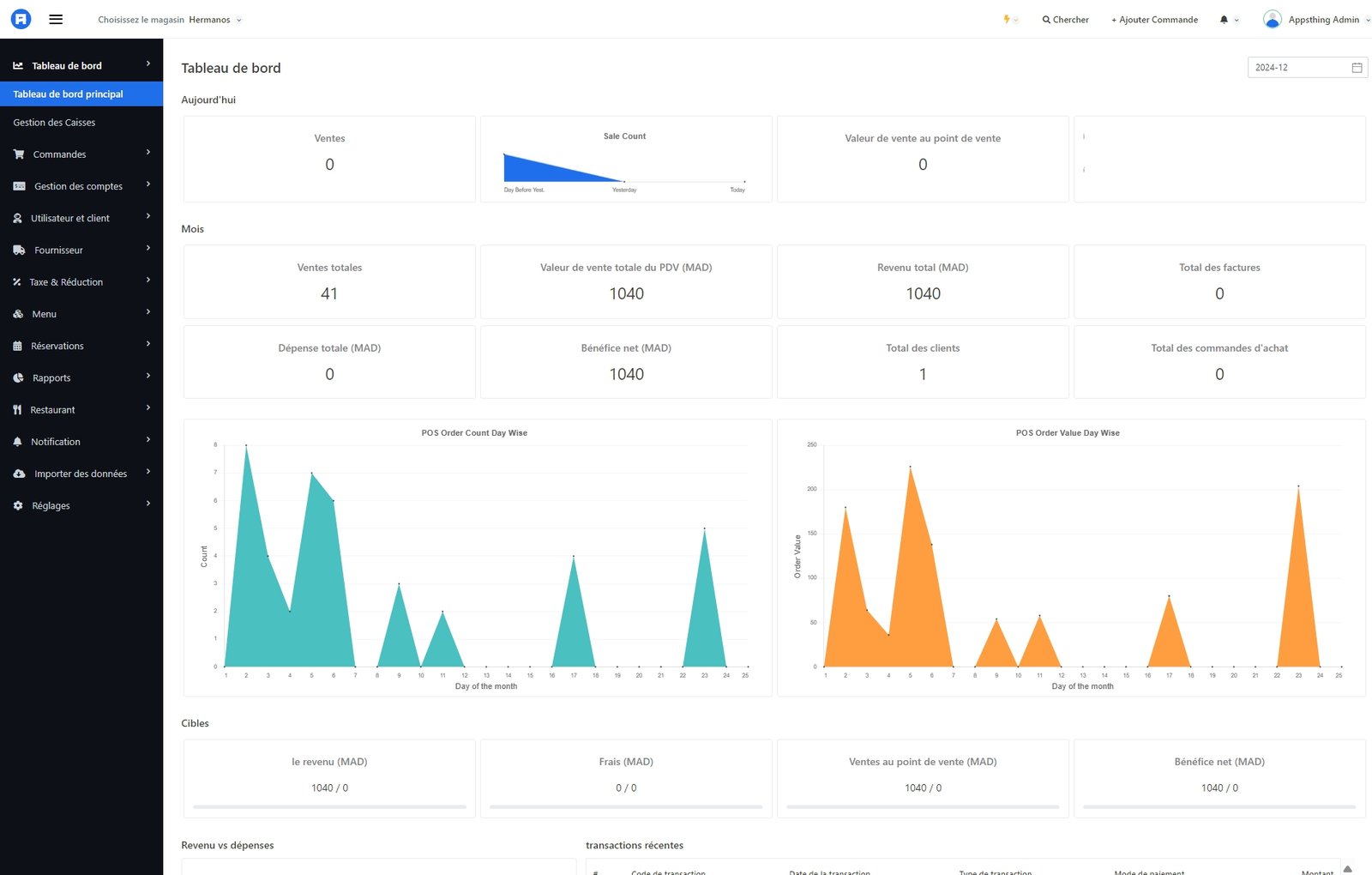Open the Réservations sidebar menu
The height and width of the screenshot is (875, 1372).
tap(81, 347)
